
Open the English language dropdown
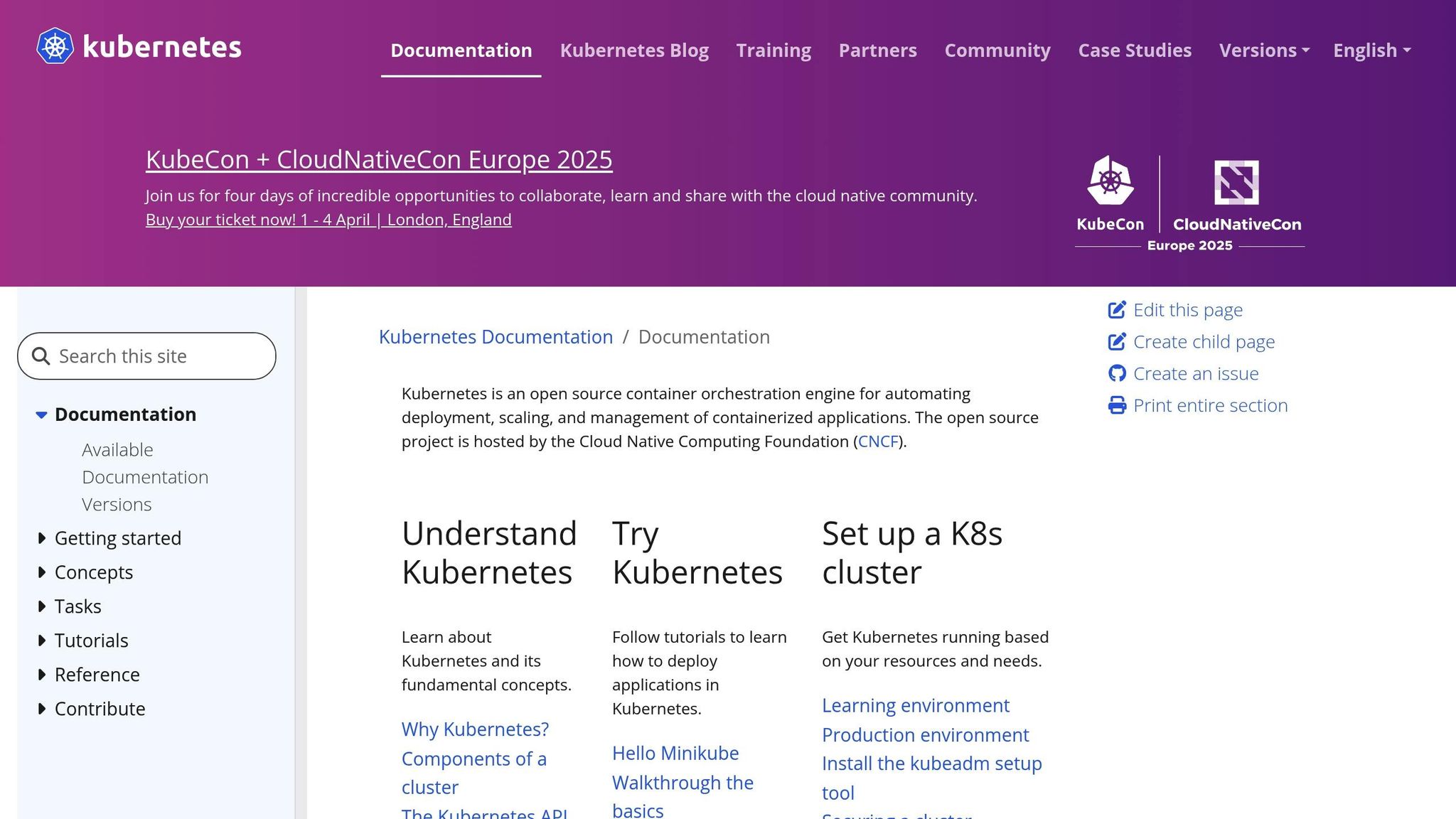(x=1371, y=50)
